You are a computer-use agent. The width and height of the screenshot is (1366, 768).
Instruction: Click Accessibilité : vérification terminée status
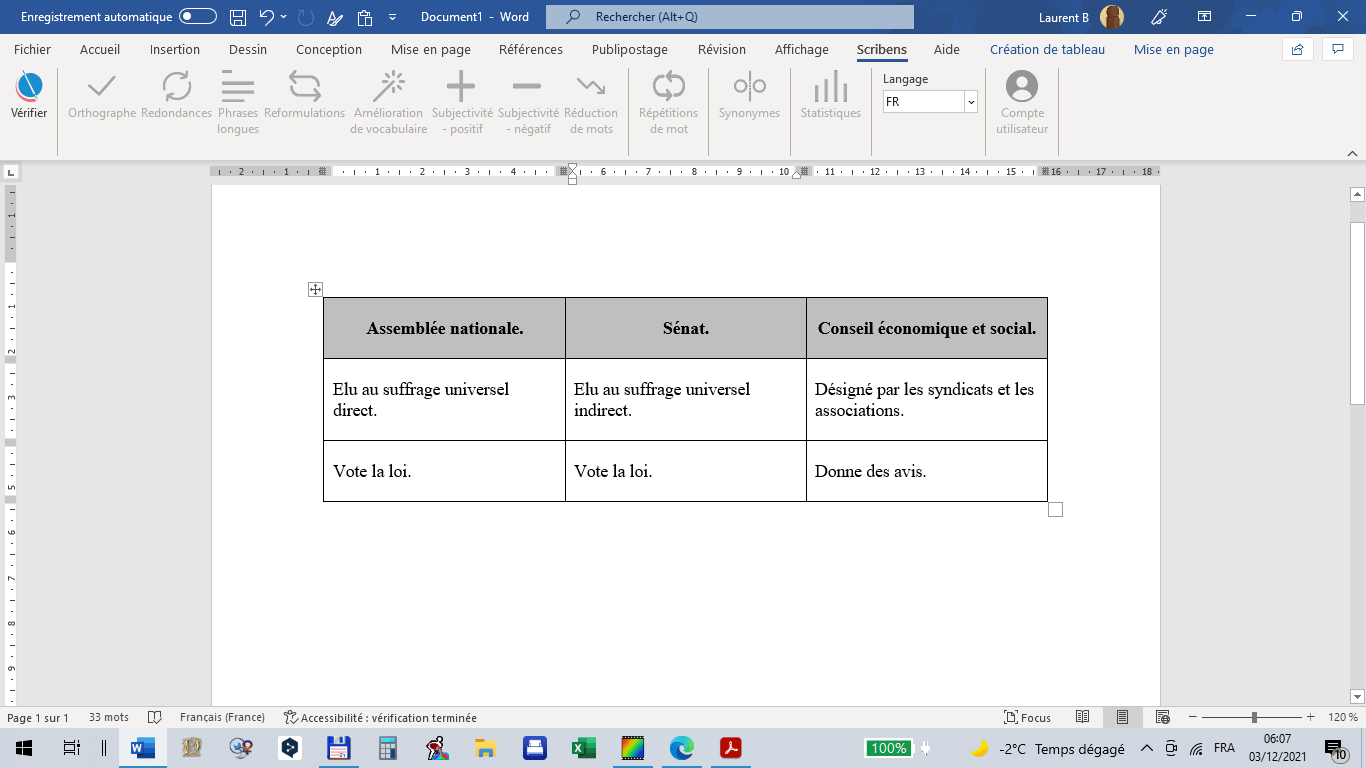[380, 718]
